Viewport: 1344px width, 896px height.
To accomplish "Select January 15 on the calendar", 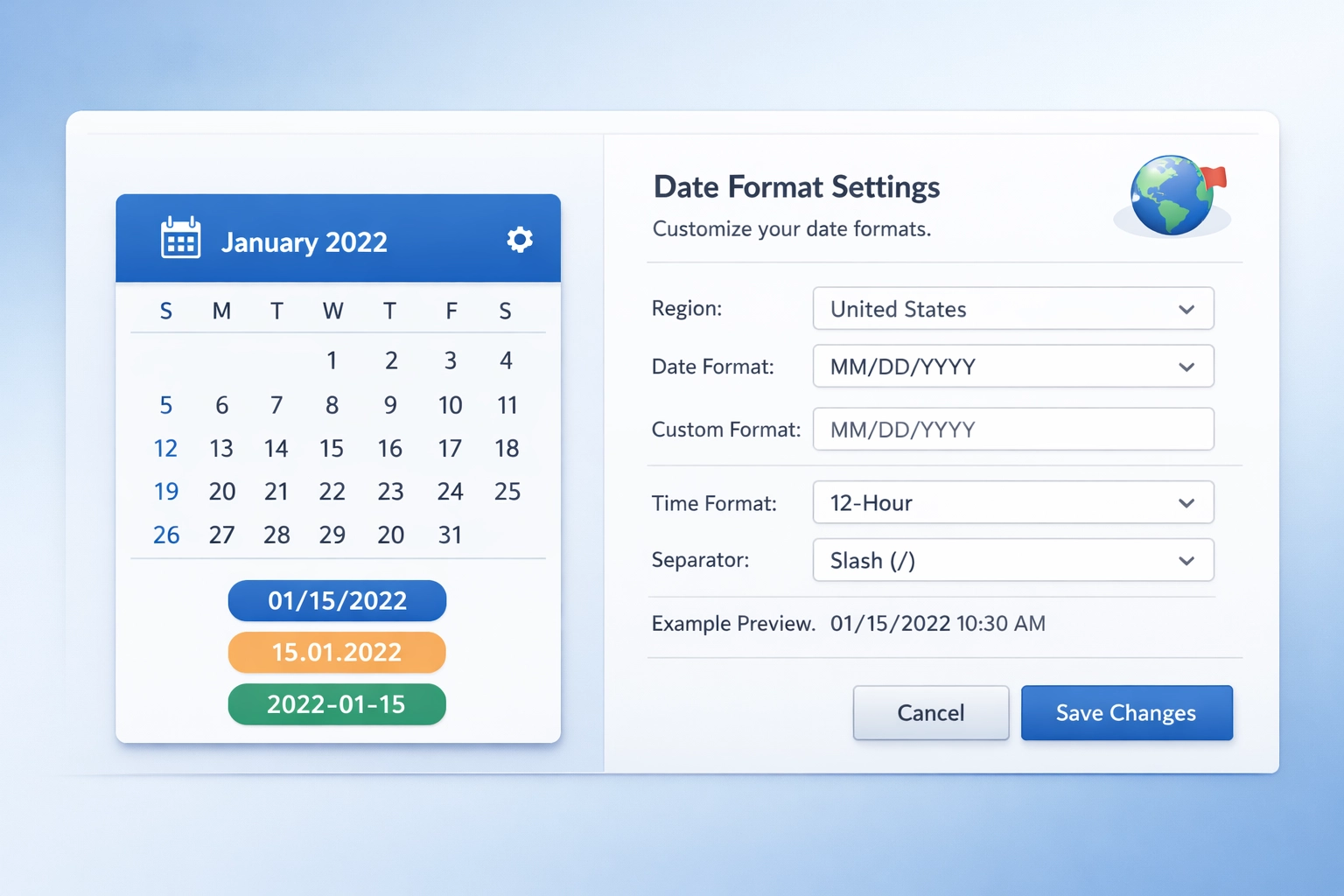I will tap(332, 448).
